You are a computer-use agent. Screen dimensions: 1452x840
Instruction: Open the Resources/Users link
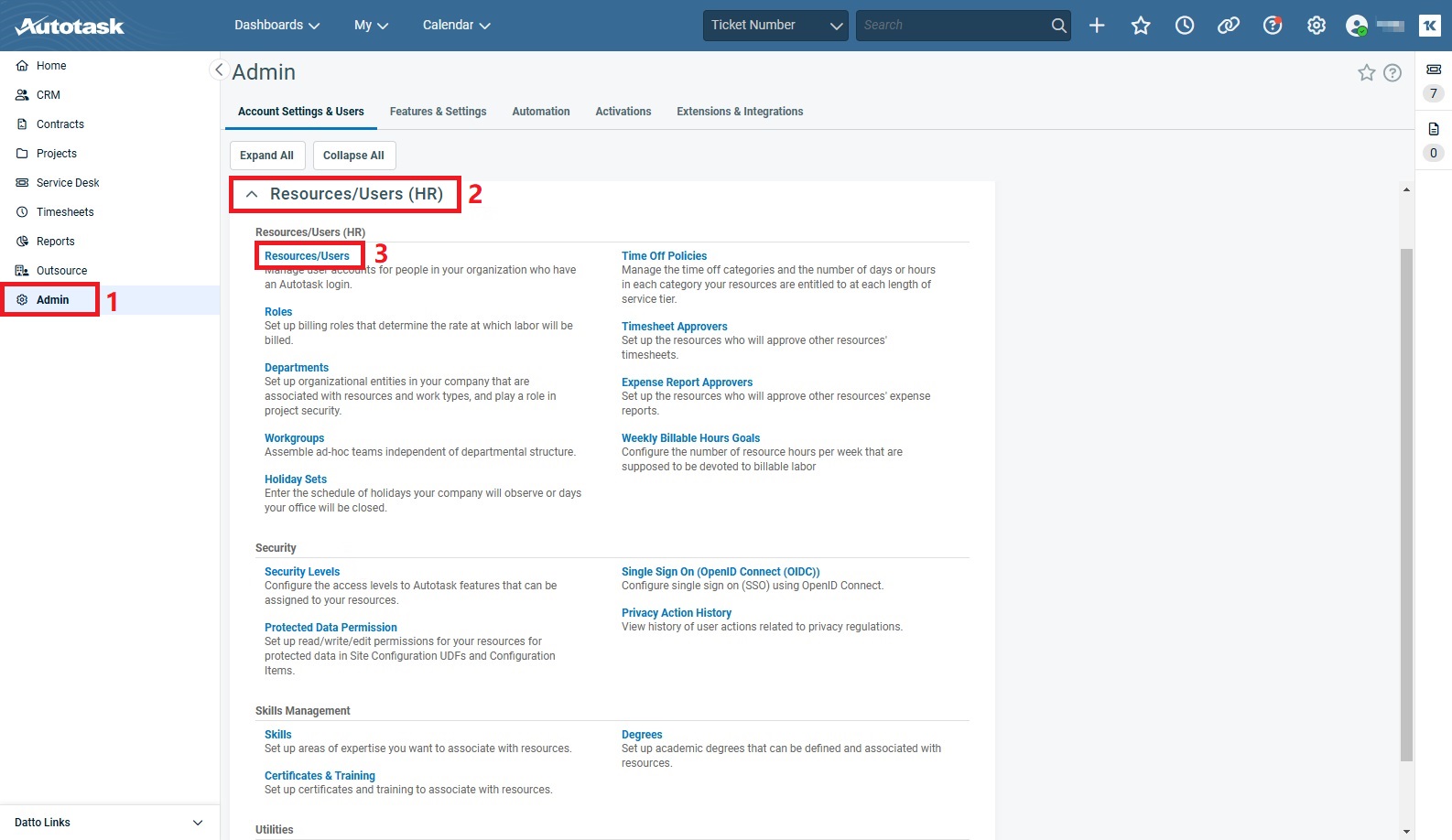(x=307, y=256)
